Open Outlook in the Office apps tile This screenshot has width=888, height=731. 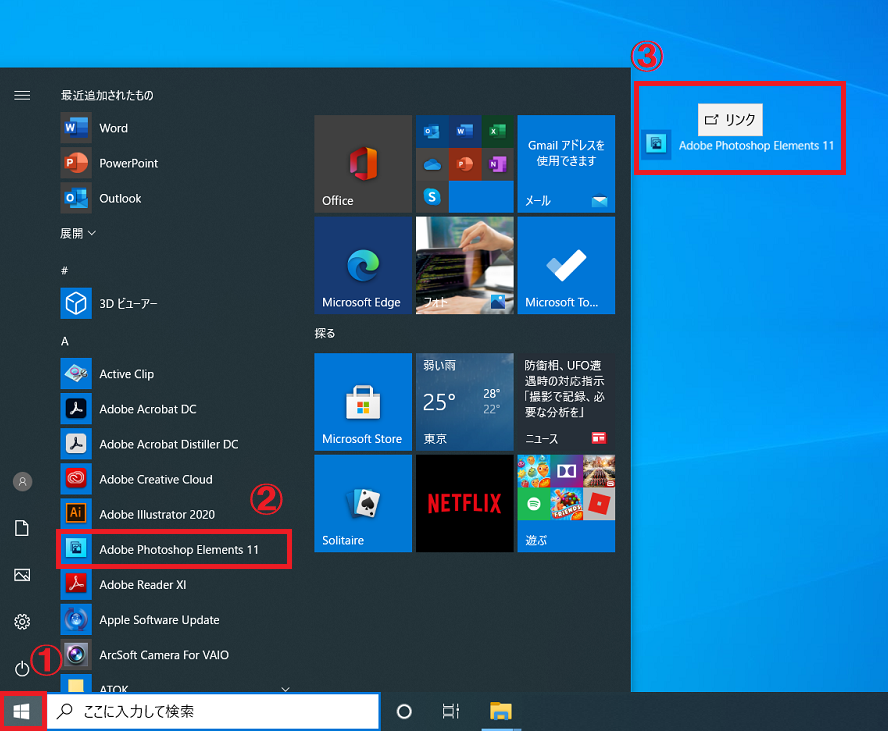[x=432, y=131]
